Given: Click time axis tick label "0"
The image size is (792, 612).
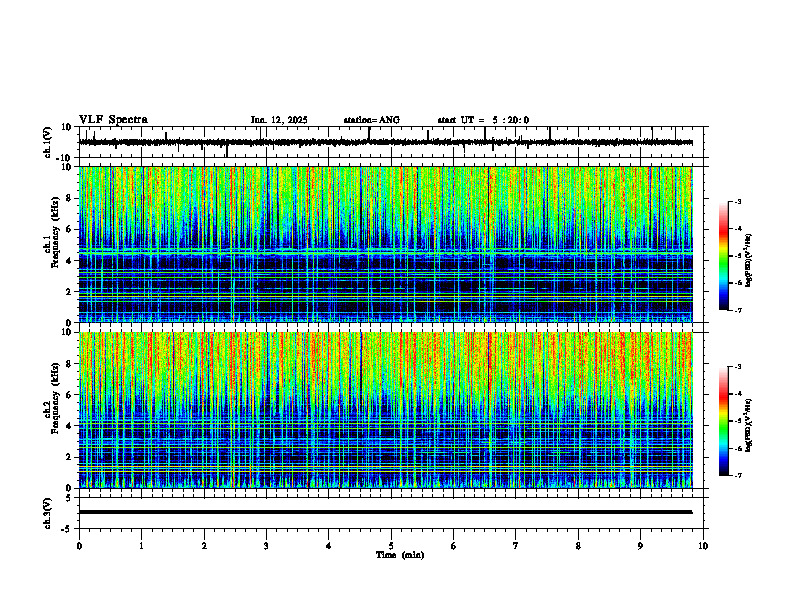Looking at the screenshot, I should click(x=79, y=546).
